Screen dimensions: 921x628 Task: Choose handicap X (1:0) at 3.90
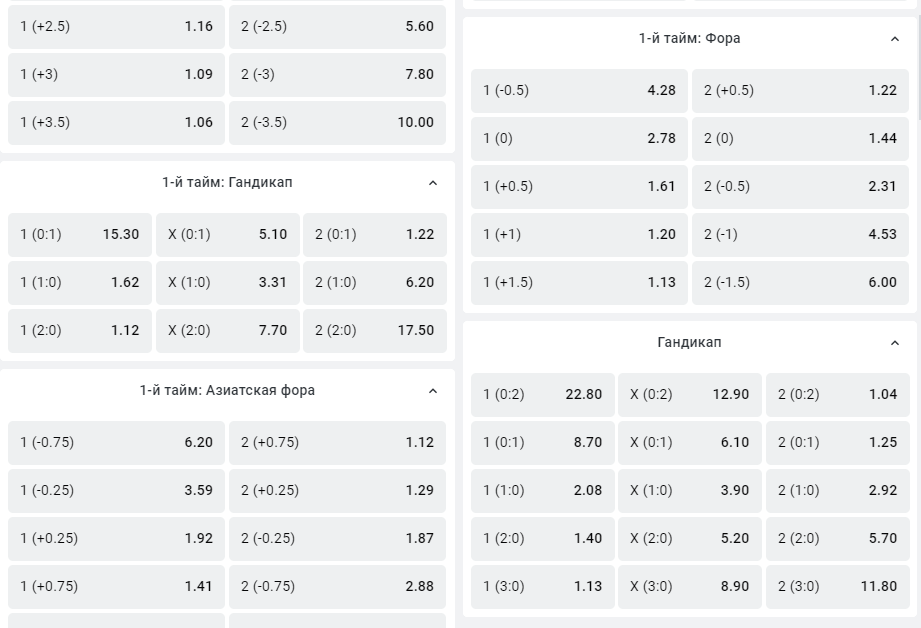(690, 491)
